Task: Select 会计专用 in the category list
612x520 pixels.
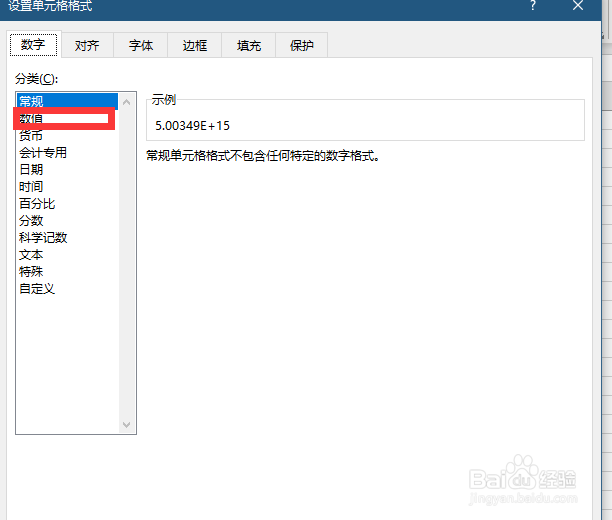Action: (67, 152)
